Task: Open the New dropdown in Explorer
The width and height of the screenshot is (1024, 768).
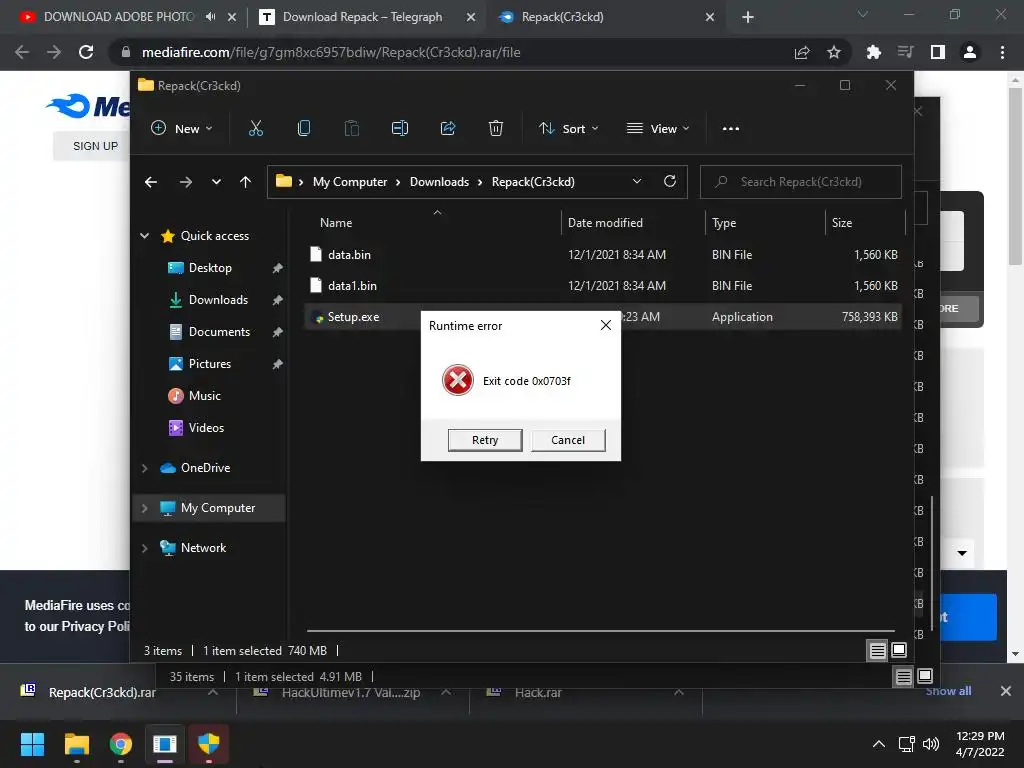Action: 182,129
